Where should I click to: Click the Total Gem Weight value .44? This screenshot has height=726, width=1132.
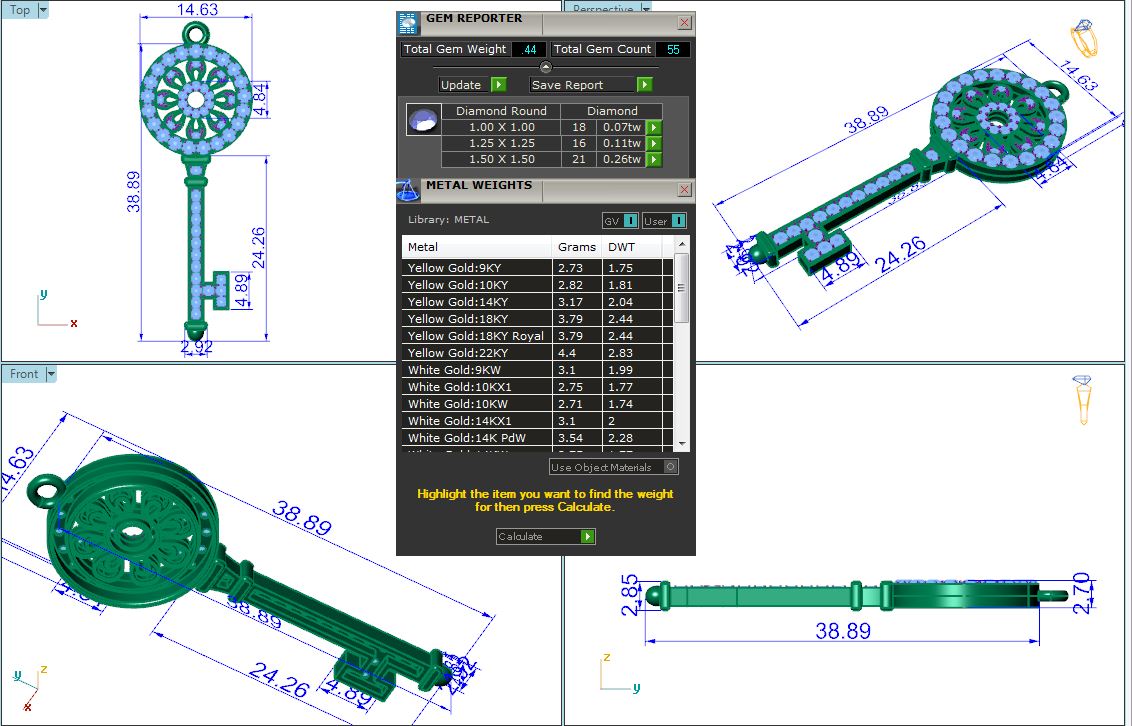(x=529, y=49)
